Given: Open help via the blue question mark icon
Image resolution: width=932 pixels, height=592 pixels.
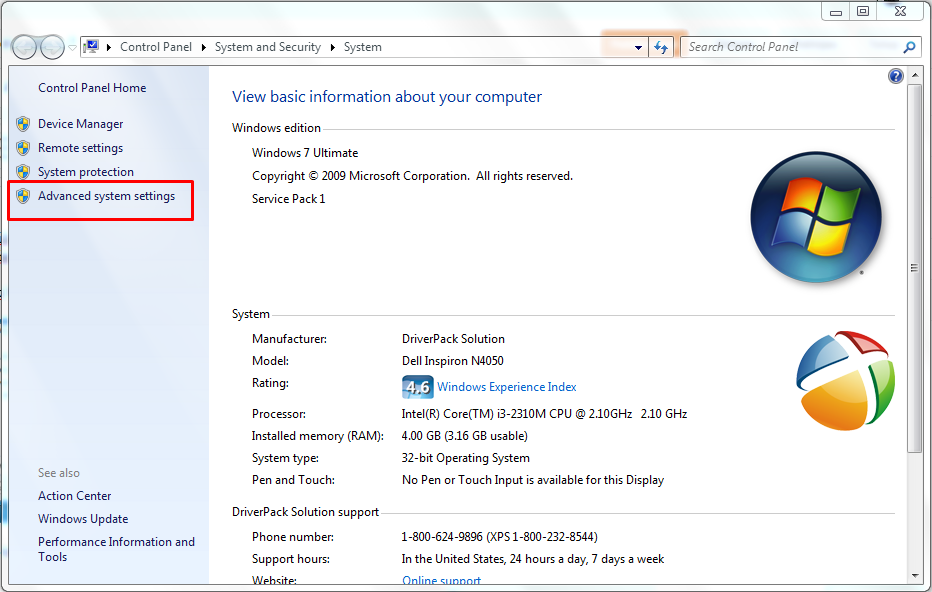Looking at the screenshot, I should [896, 75].
